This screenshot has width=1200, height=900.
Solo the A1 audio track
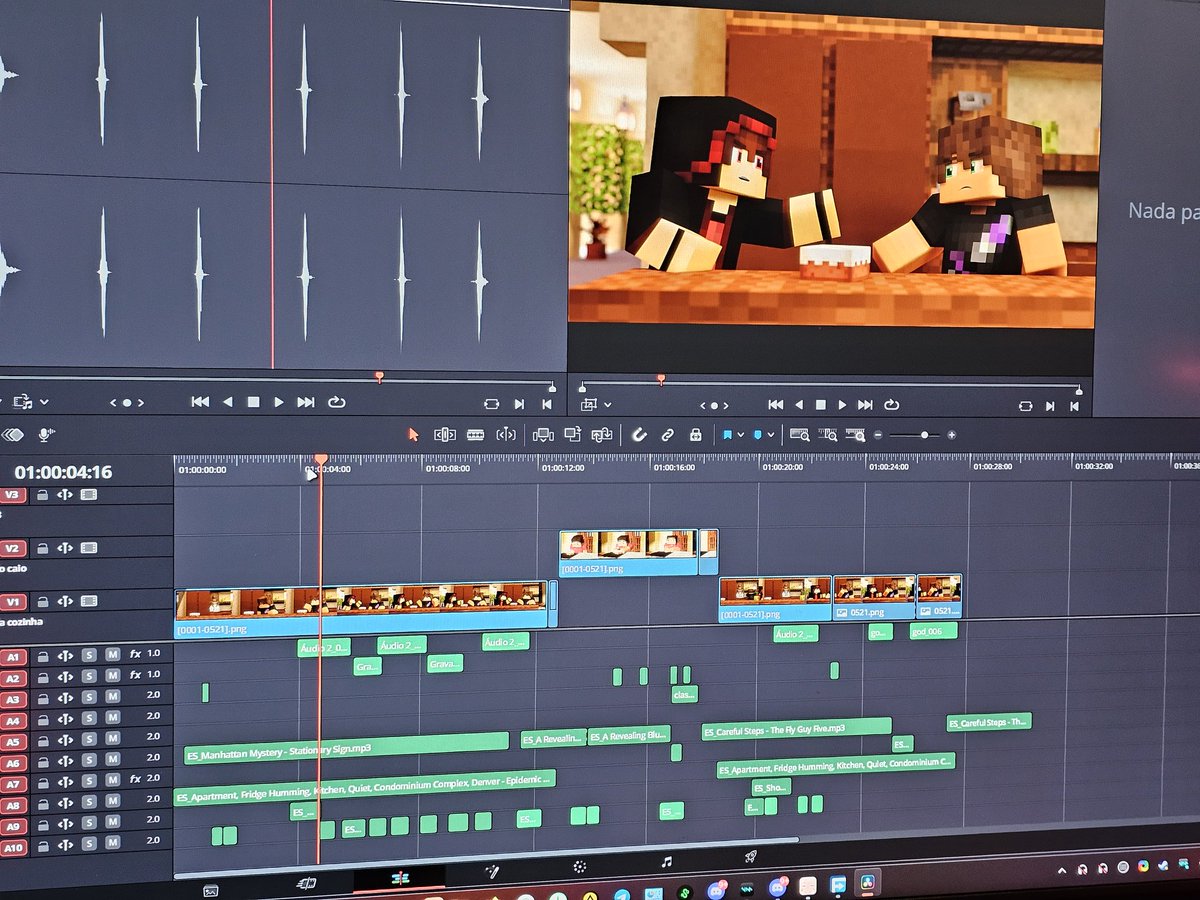pos(89,656)
